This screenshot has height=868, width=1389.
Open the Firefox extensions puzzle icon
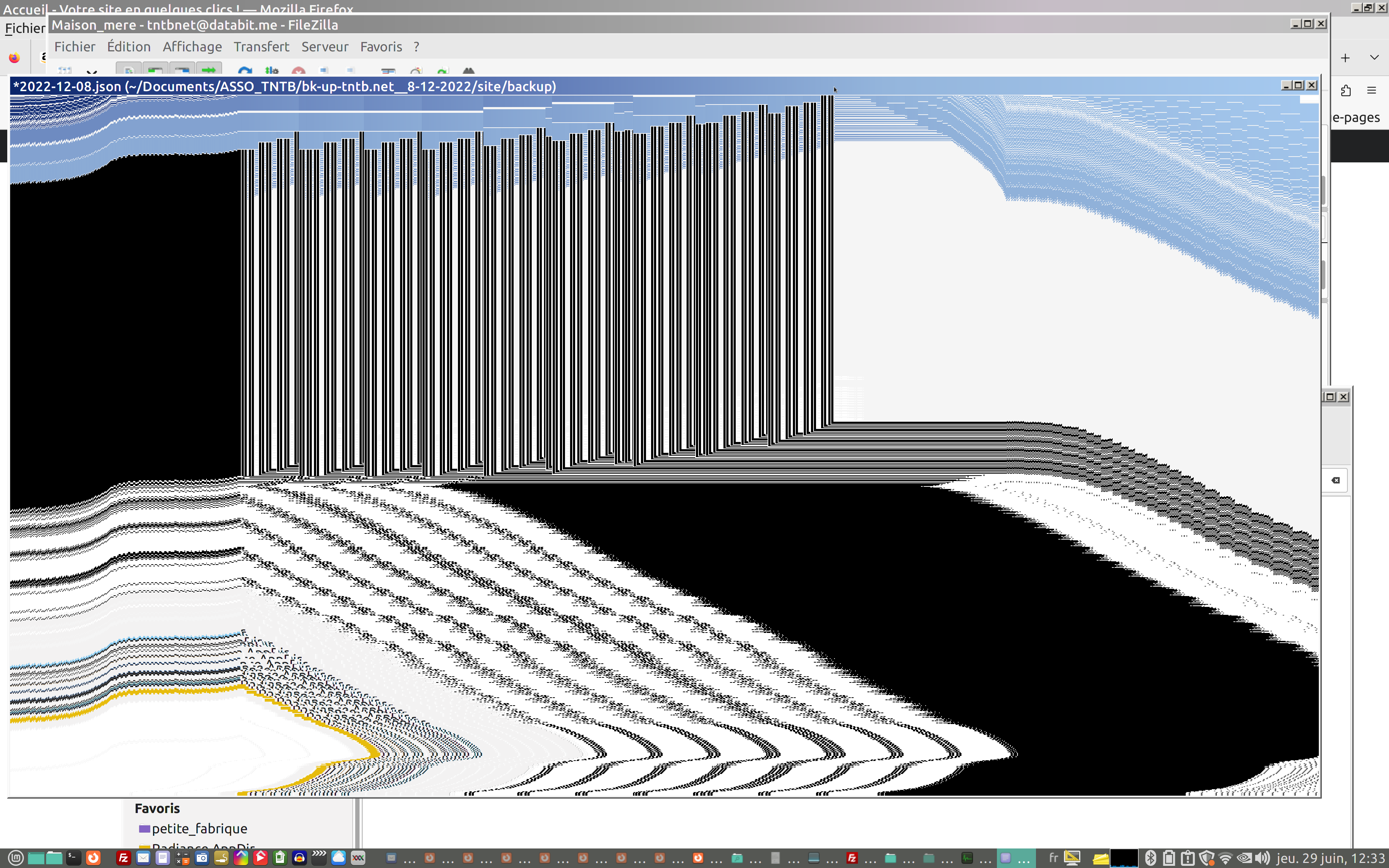pos(1345,90)
